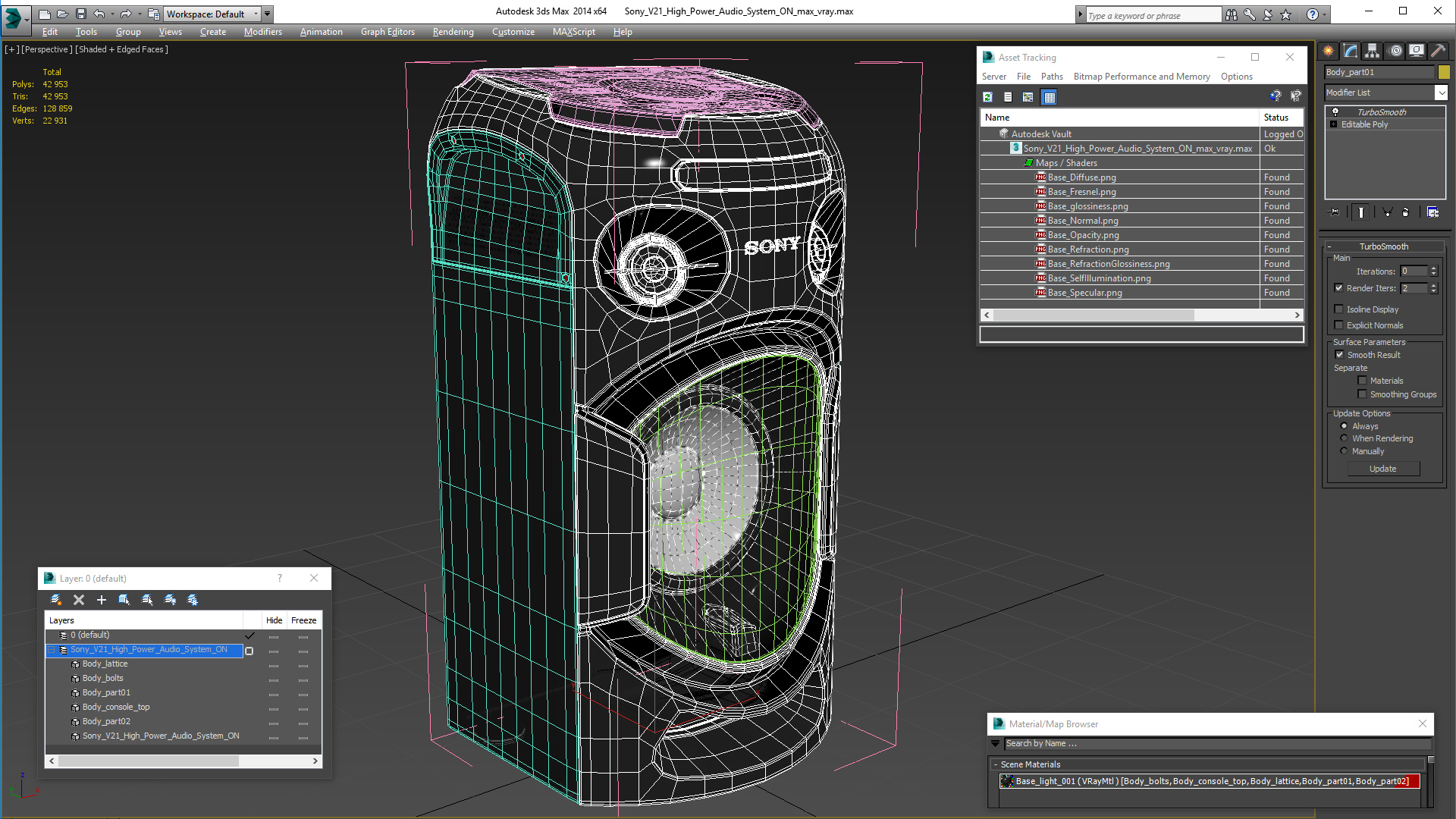Toggle TurboSmooth modifier lightbulb visibility
The height and width of the screenshot is (819, 1456).
pos(1335,112)
